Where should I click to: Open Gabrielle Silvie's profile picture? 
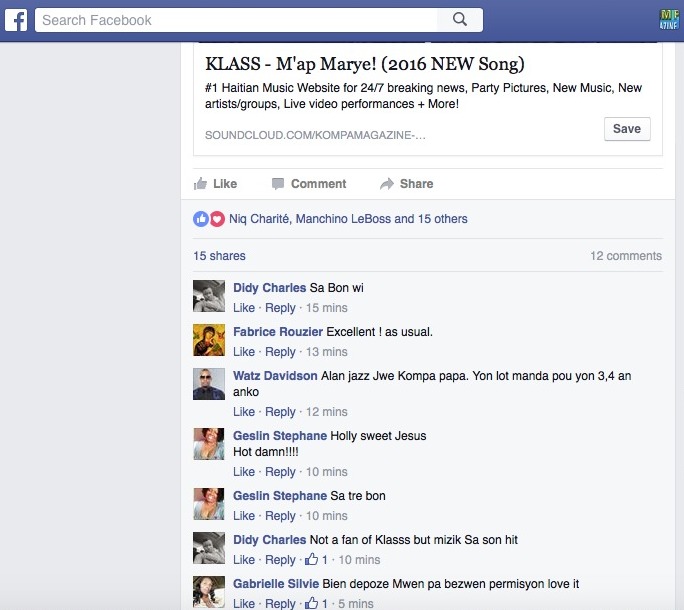tap(209, 592)
